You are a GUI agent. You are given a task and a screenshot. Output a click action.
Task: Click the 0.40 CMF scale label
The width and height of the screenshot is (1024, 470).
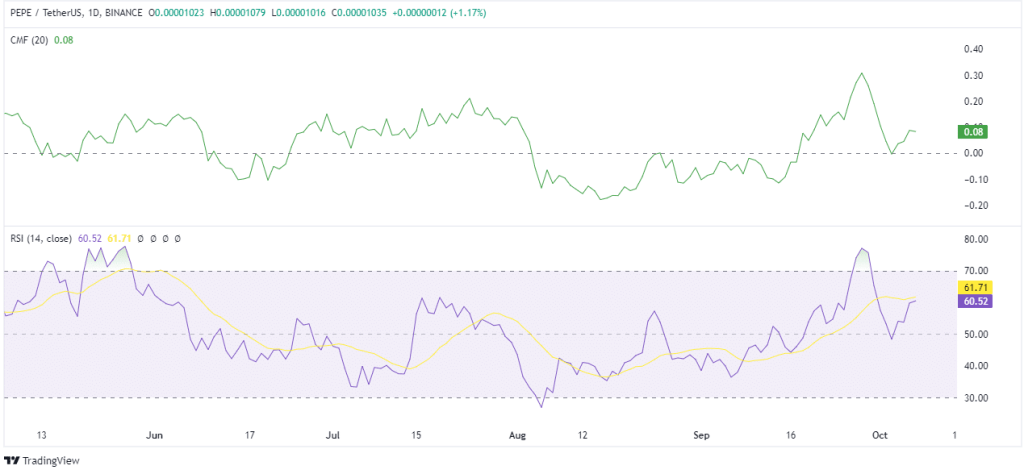click(x=973, y=49)
